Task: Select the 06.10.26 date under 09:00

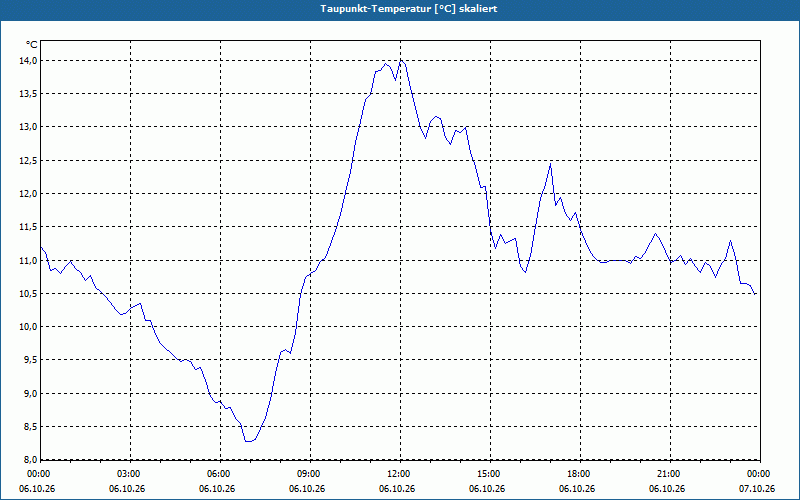Action: coord(307,489)
